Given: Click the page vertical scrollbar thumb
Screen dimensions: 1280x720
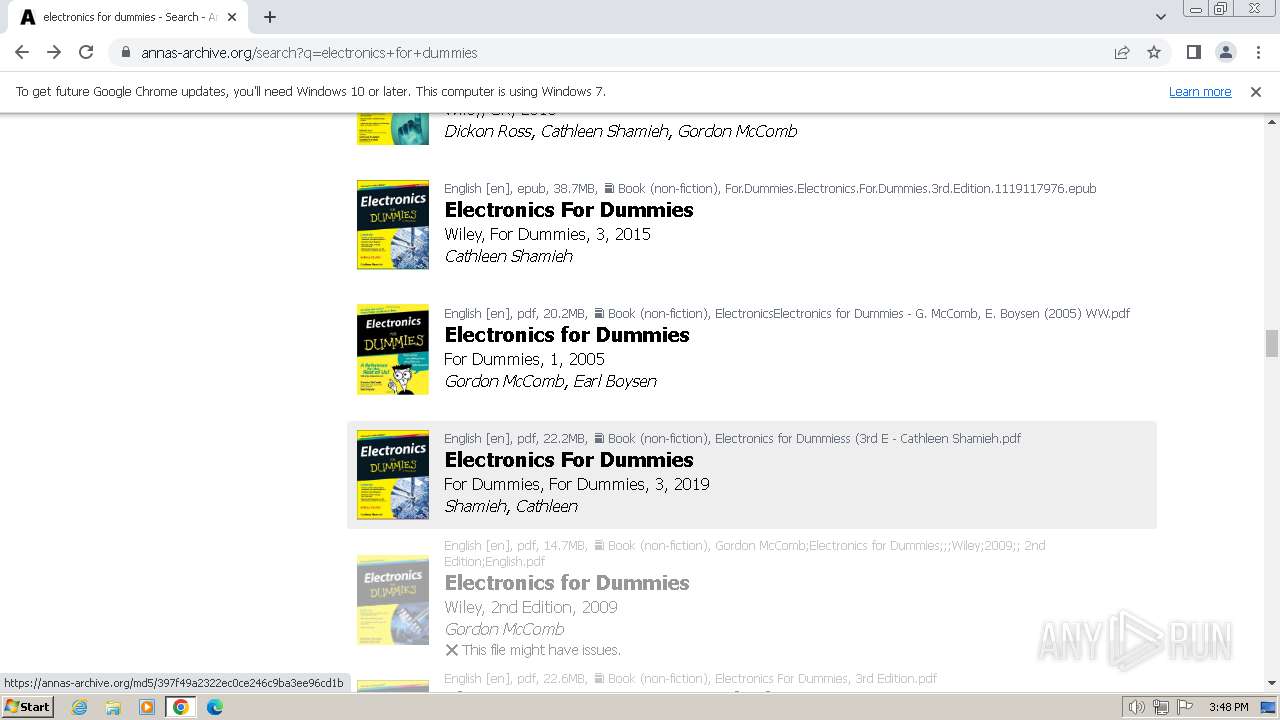Looking at the screenshot, I should (1271, 343).
